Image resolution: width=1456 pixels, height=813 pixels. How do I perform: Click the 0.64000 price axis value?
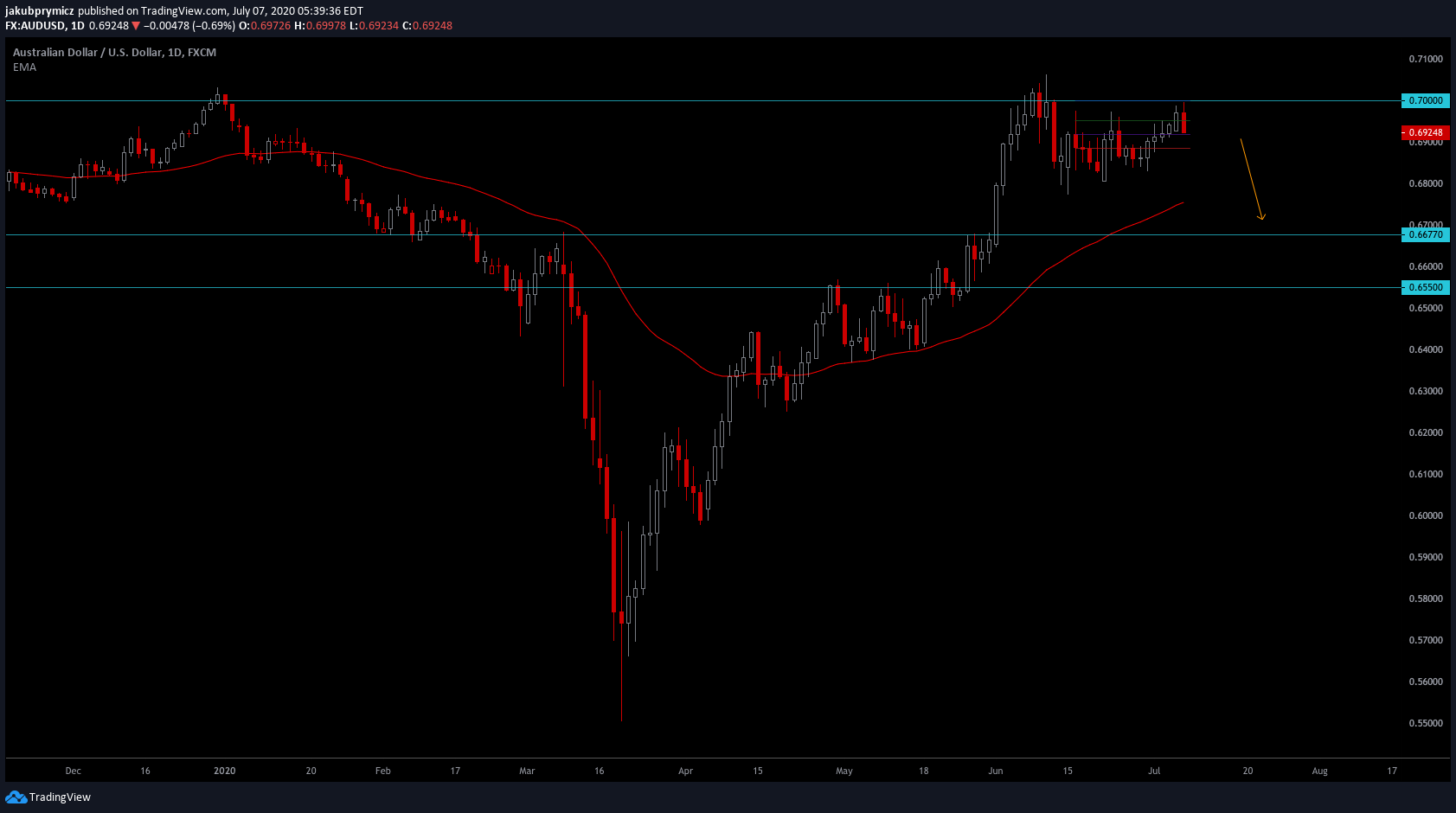pos(1426,349)
